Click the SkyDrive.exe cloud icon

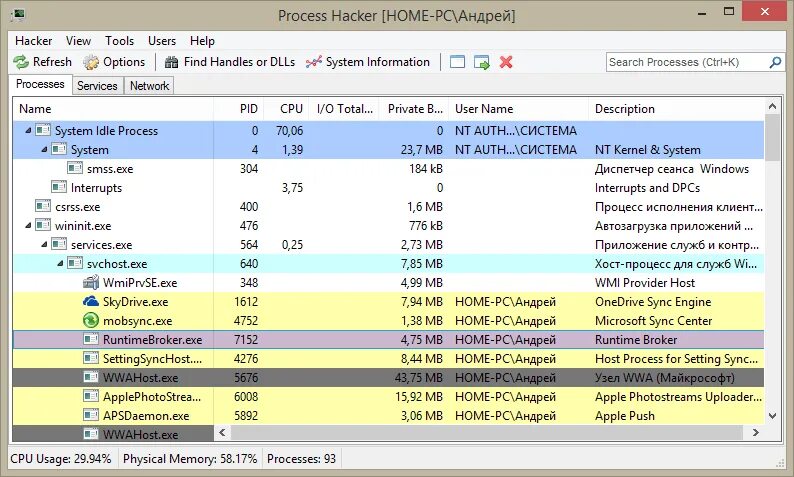(x=91, y=301)
